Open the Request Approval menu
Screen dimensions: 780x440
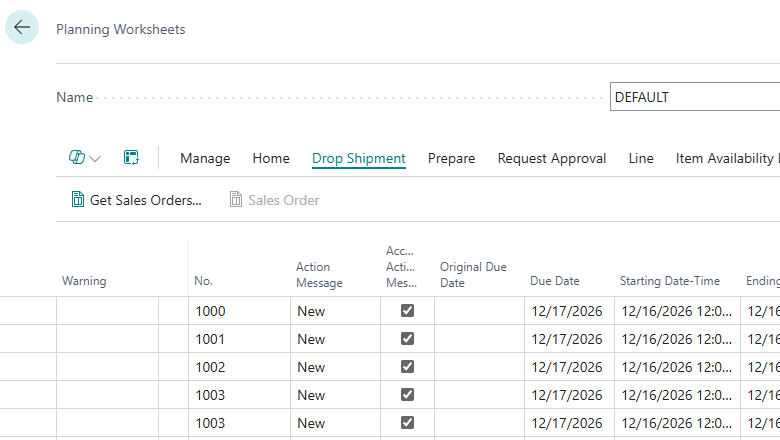(552, 158)
